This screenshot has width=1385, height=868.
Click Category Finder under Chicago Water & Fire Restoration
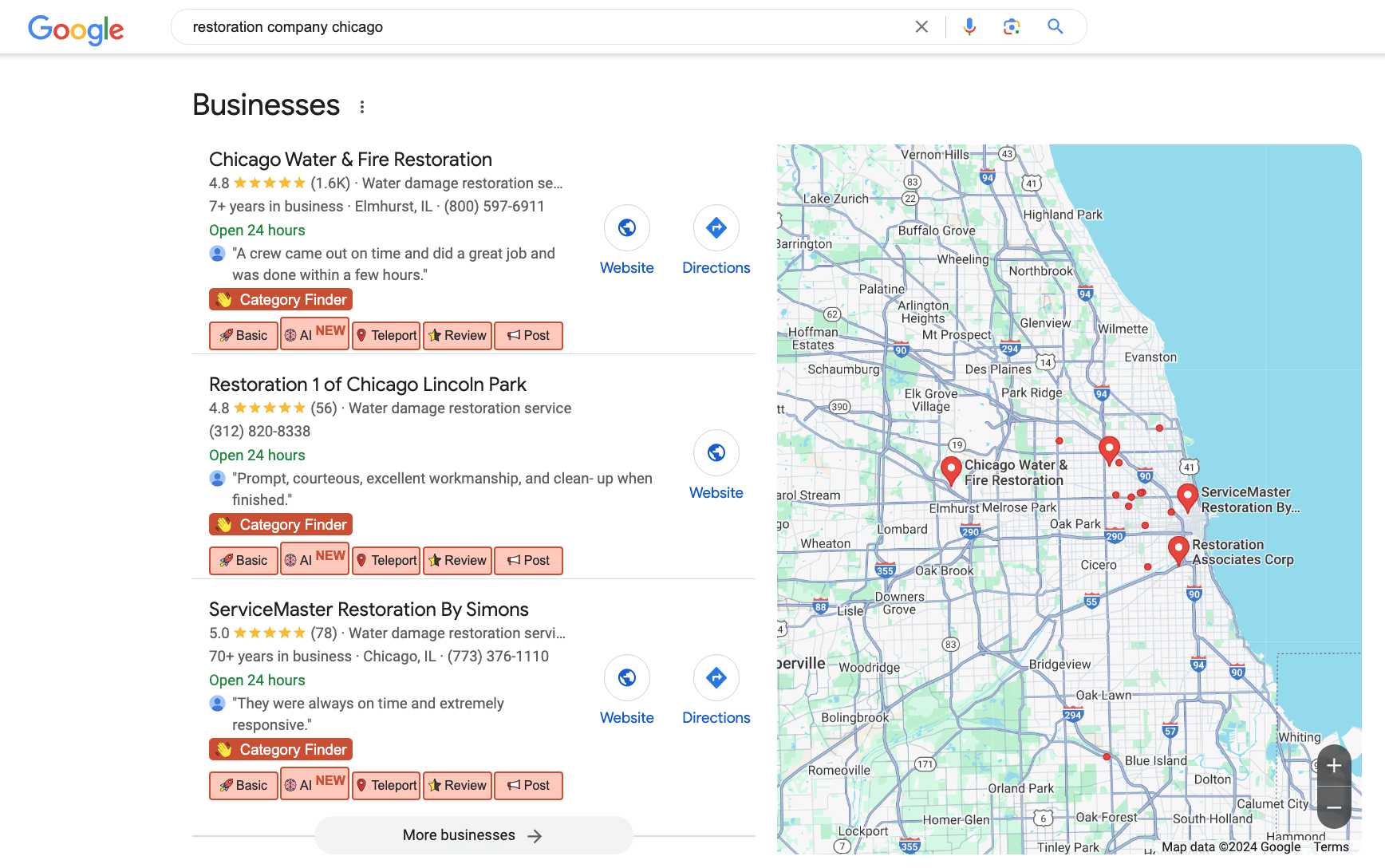[x=281, y=300]
